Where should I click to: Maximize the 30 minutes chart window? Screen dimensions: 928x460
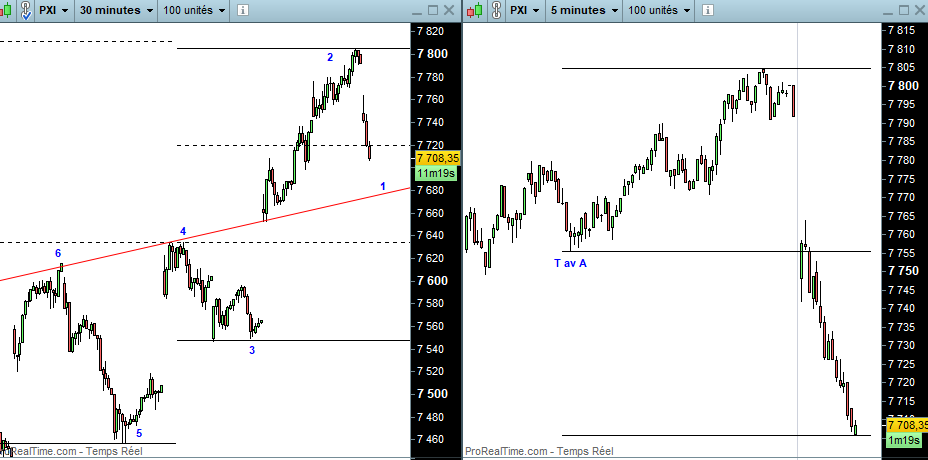pos(433,10)
